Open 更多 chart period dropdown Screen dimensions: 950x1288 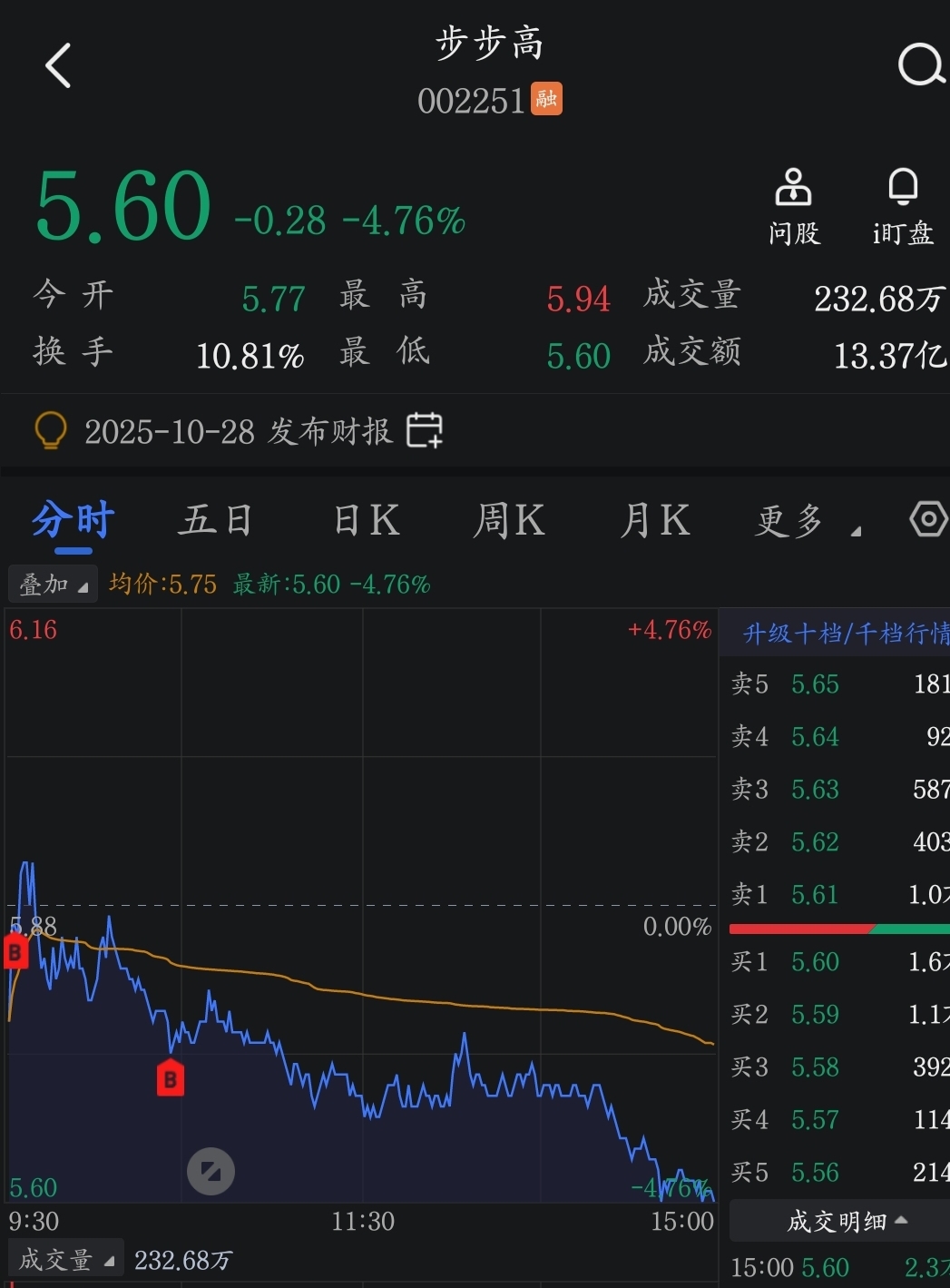point(808,521)
